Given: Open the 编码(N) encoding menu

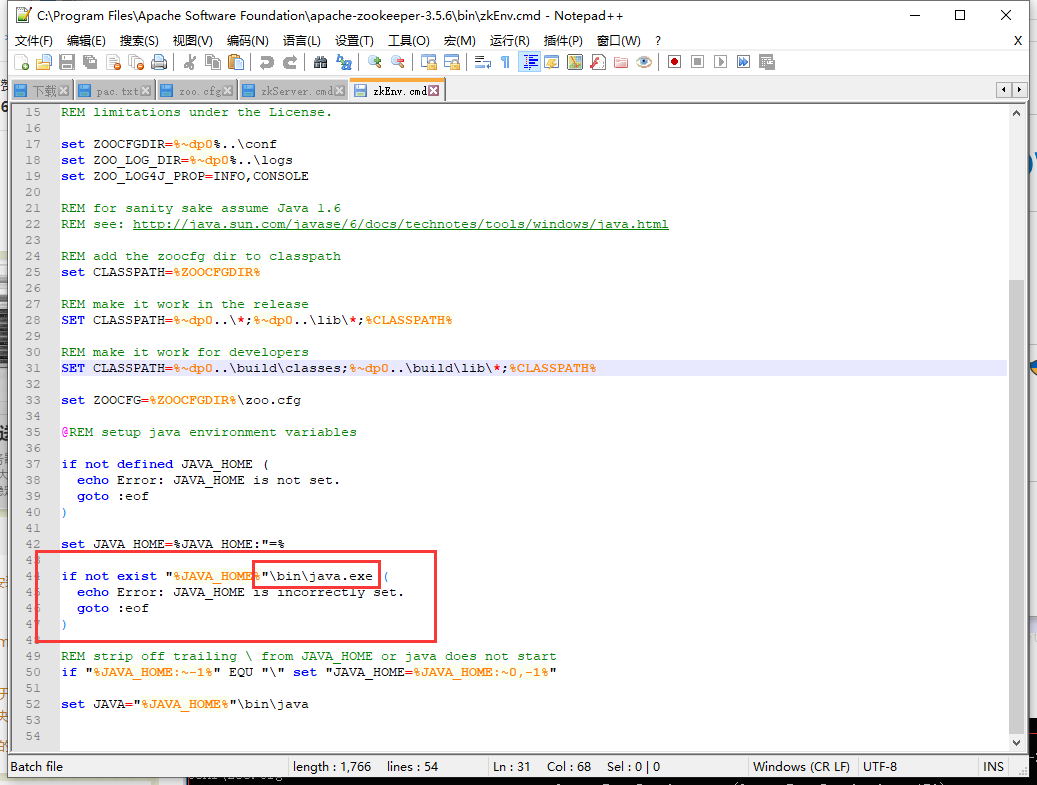Looking at the screenshot, I should pyautogui.click(x=247, y=40).
